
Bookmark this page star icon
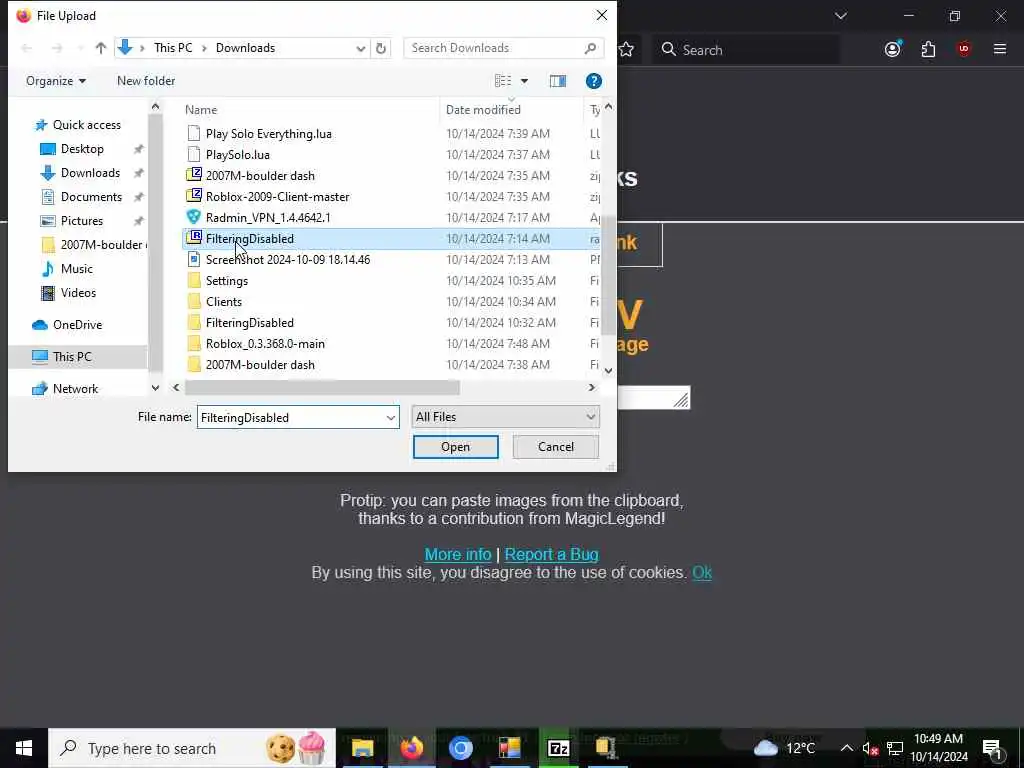pyautogui.click(x=626, y=49)
